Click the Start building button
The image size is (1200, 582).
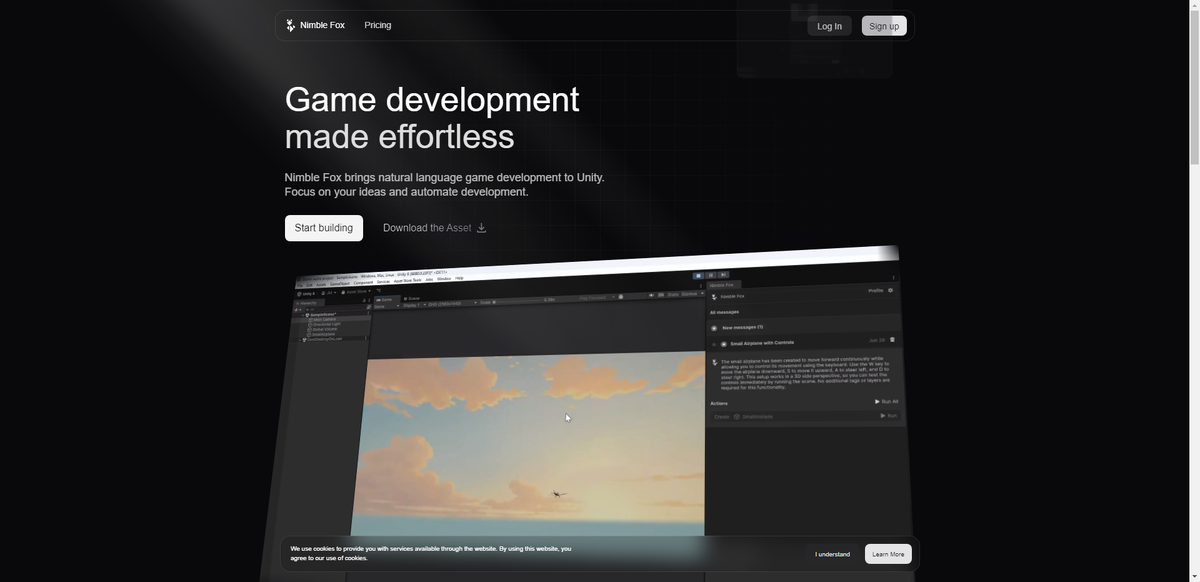(324, 228)
